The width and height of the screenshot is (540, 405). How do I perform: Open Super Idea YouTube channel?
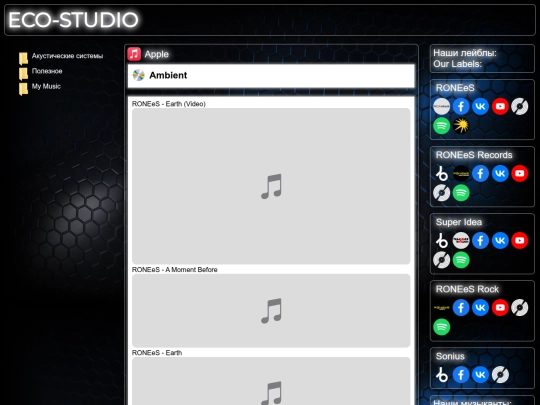[520, 240]
